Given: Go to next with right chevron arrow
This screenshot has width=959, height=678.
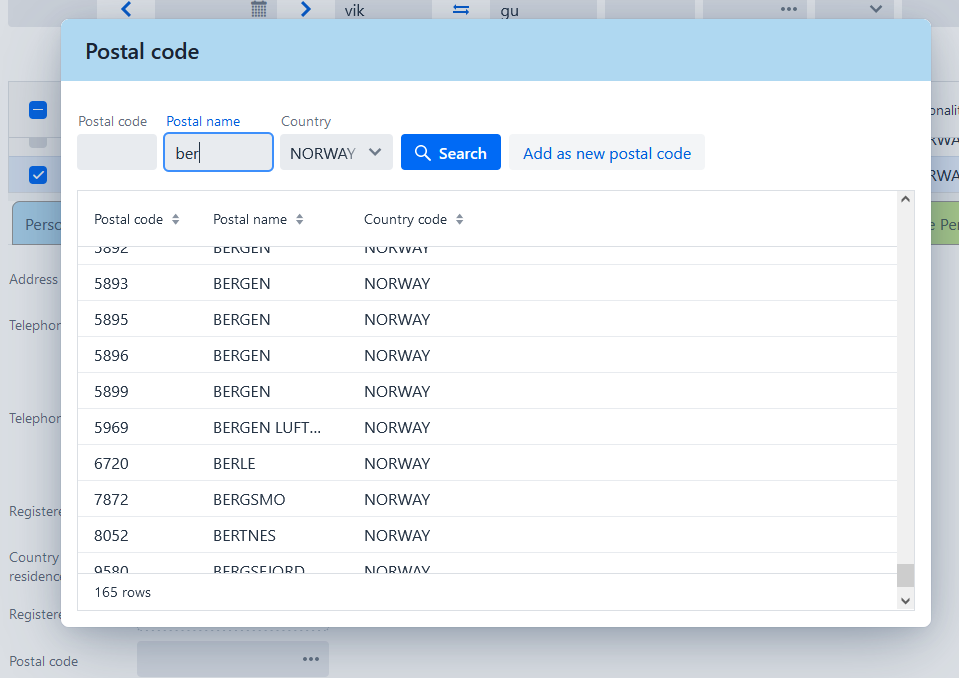Looking at the screenshot, I should click(306, 9).
